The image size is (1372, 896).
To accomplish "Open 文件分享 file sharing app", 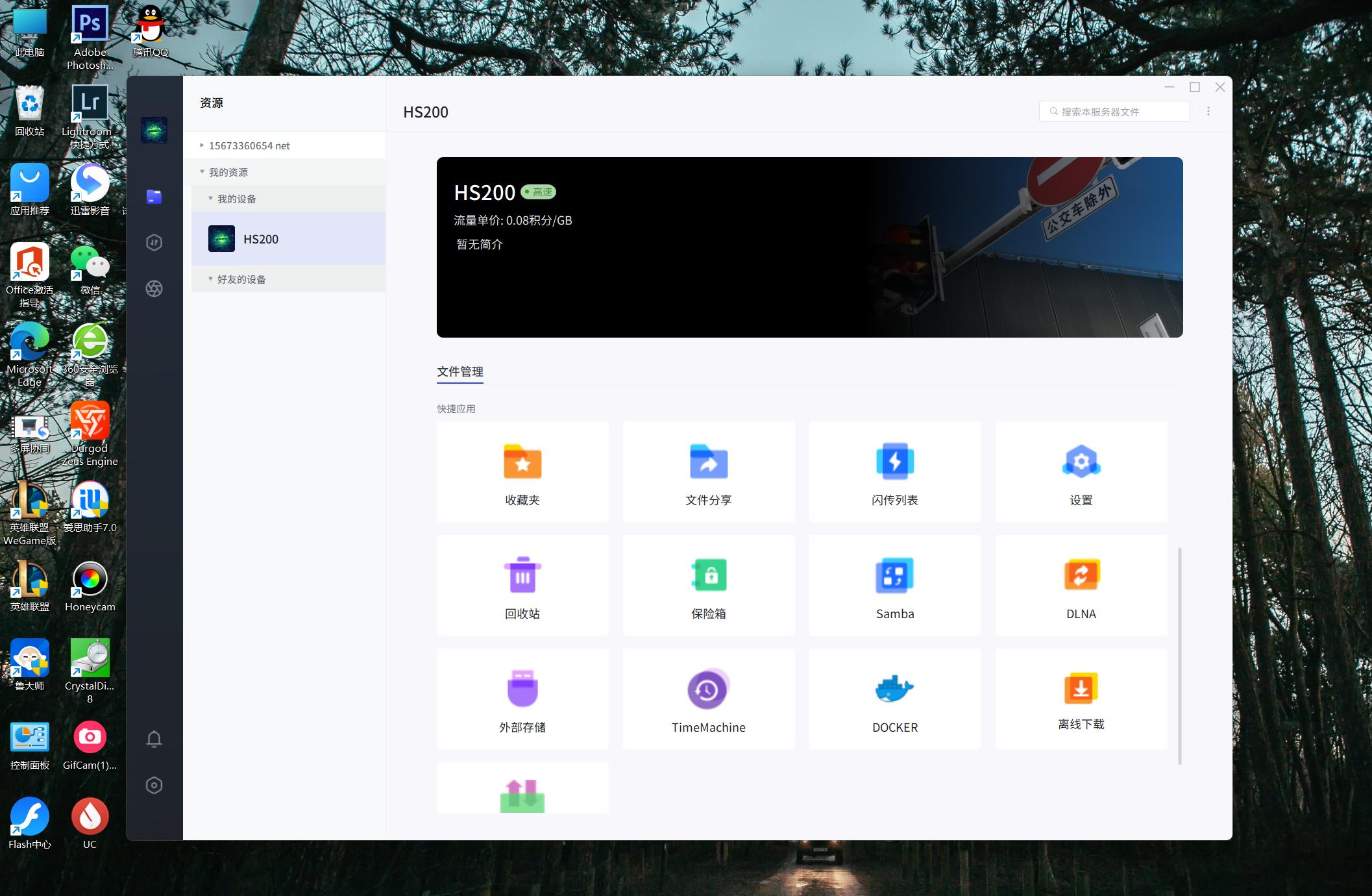I will (708, 472).
